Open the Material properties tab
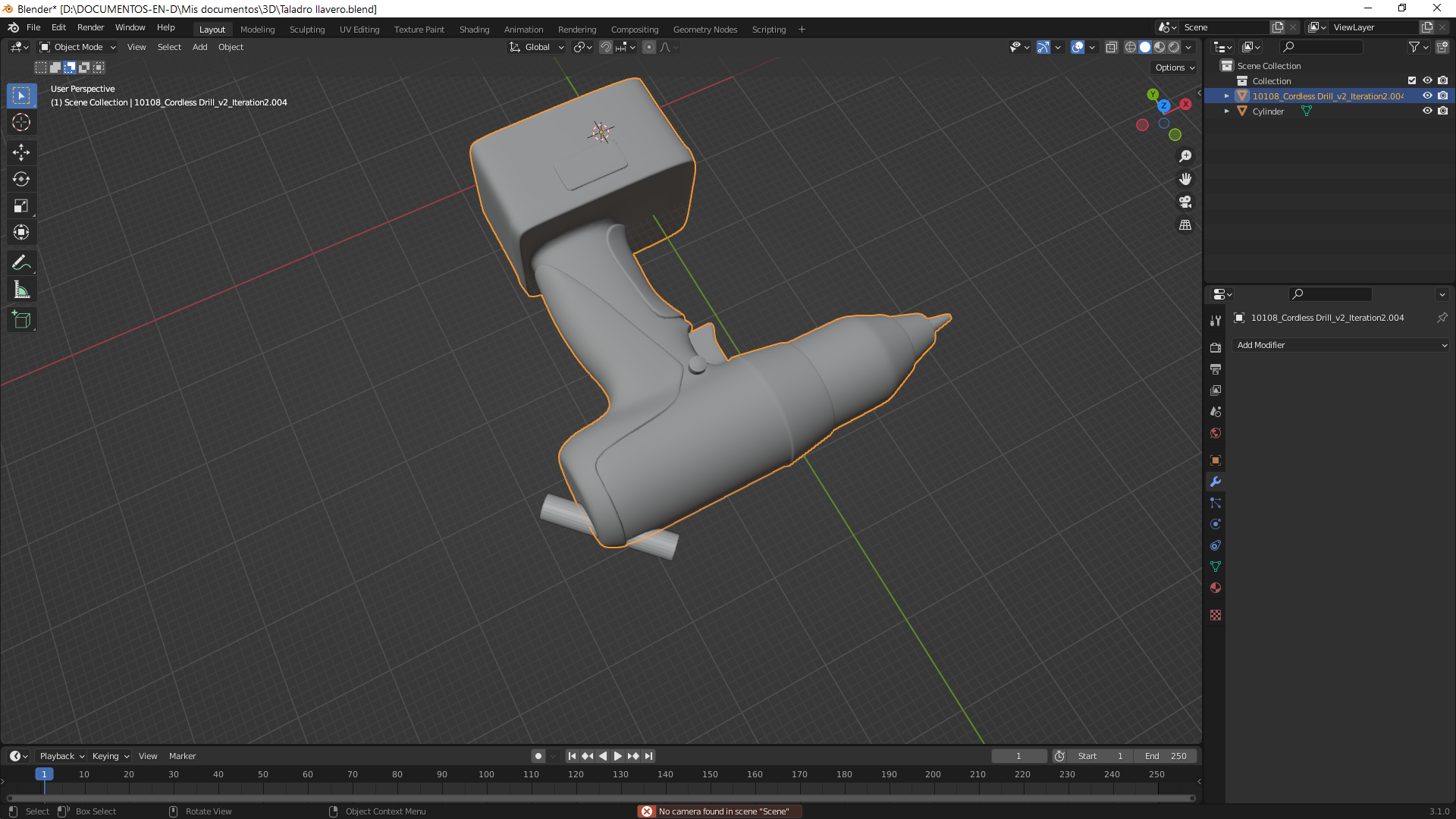Screen dimensions: 1456x819 [x=1216, y=588]
